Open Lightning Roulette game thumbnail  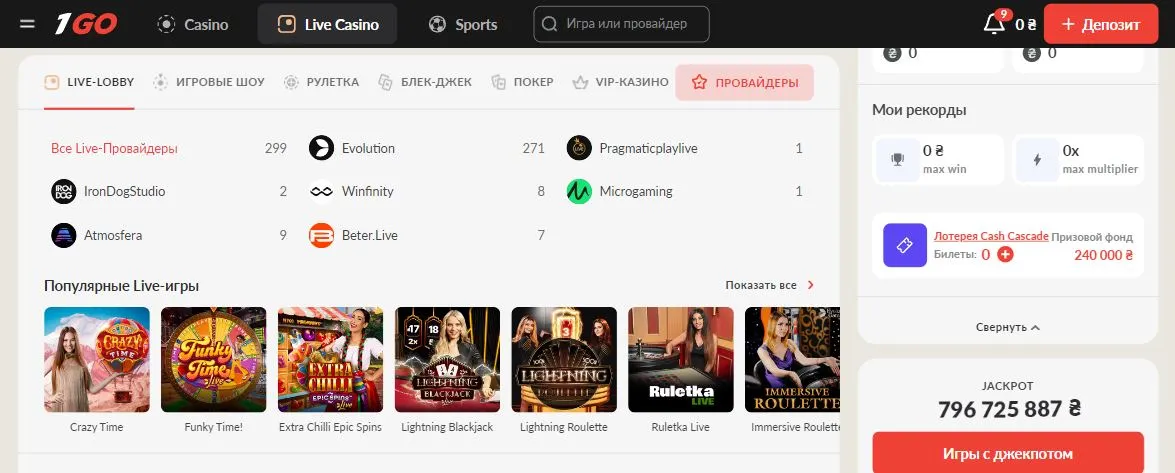tap(564, 360)
